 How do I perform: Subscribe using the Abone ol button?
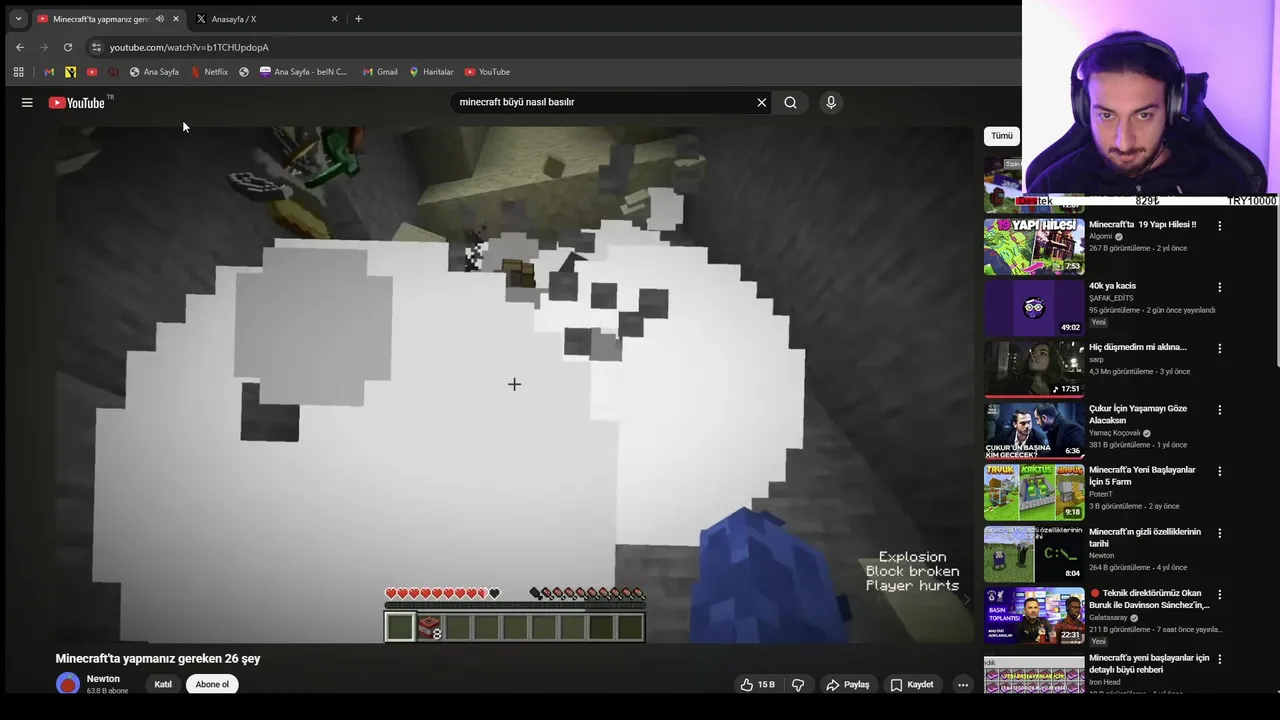[x=212, y=685]
